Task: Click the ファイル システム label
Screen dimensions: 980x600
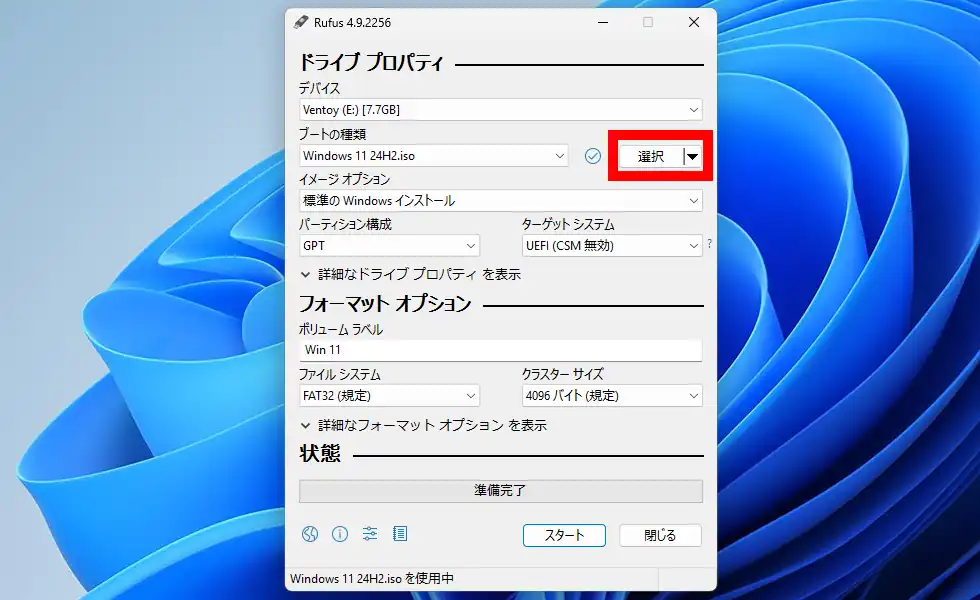Action: coord(339,374)
